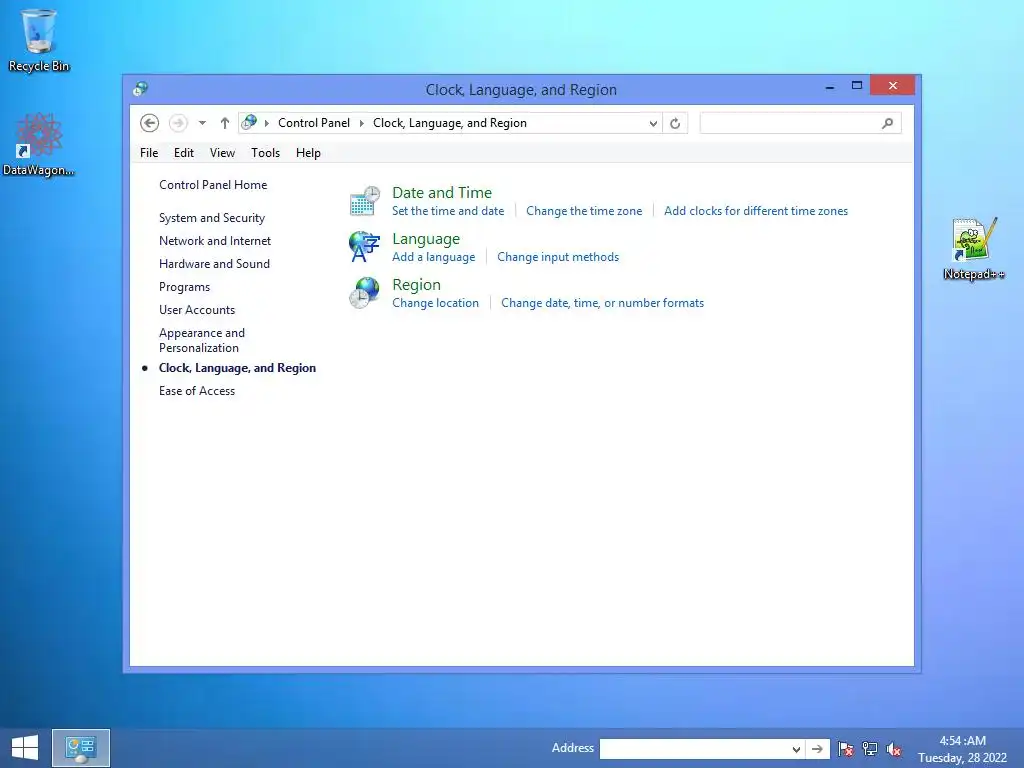Viewport: 1024px width, 768px height.
Task: Open Action Center flag tray icon
Action: coord(846,748)
